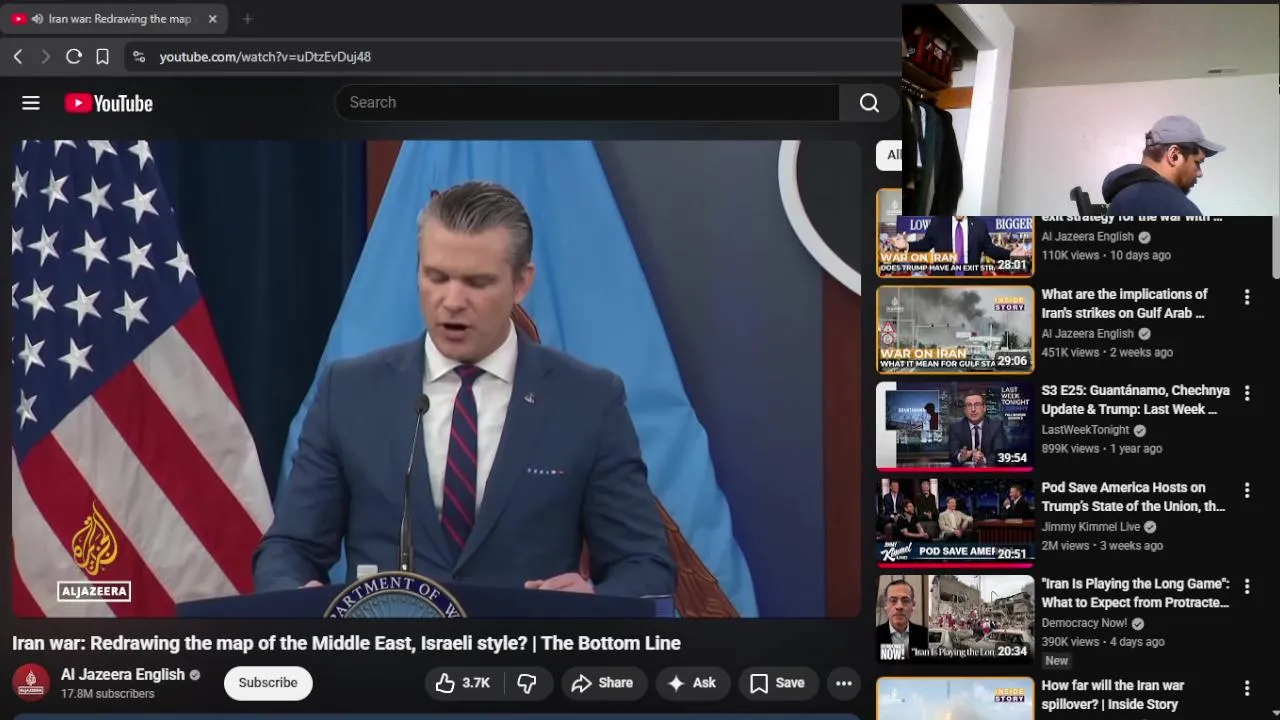Save the video to a playlist
This screenshot has height=720, width=1280.
point(777,683)
